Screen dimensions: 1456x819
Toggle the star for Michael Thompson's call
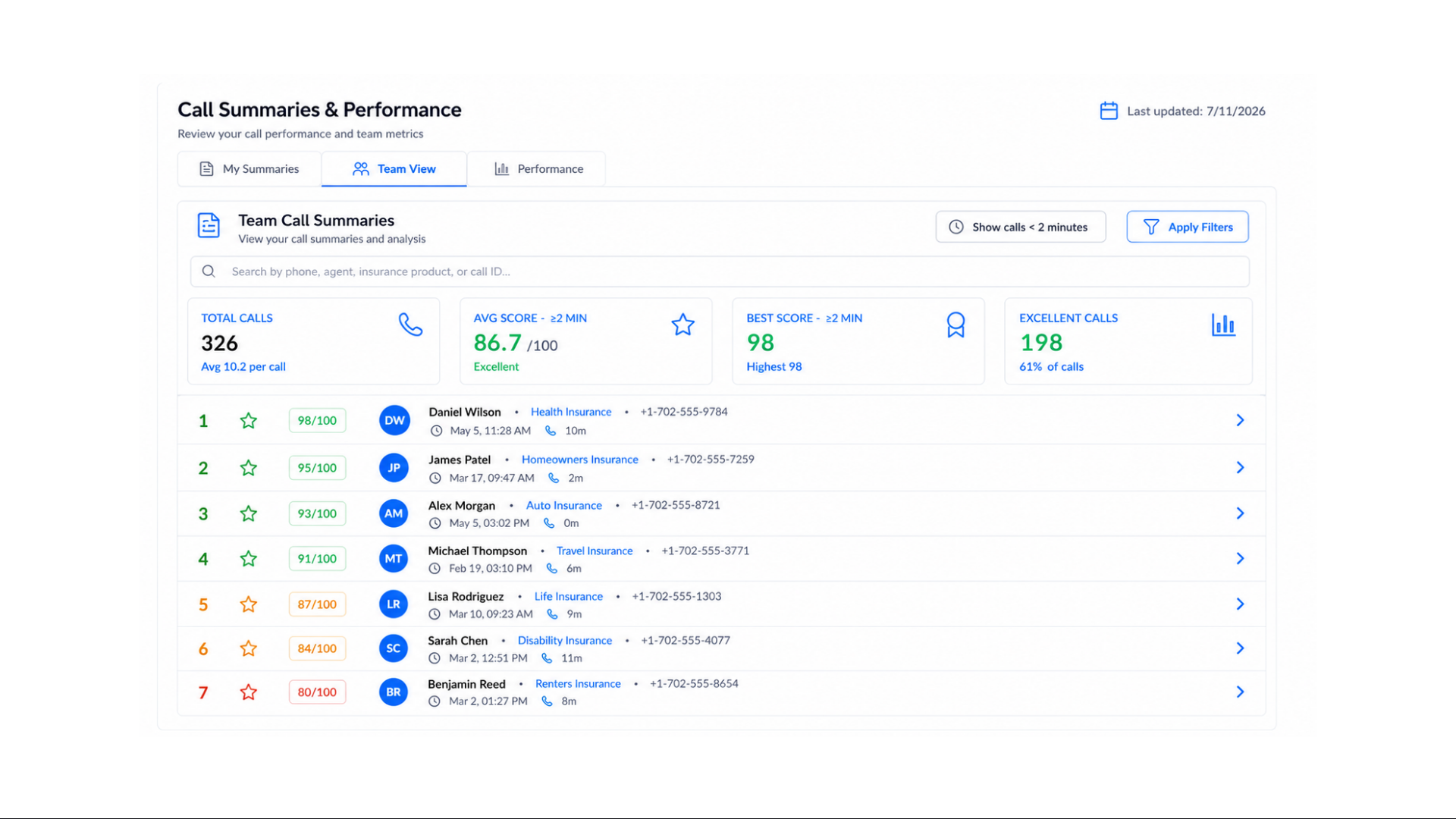249,559
